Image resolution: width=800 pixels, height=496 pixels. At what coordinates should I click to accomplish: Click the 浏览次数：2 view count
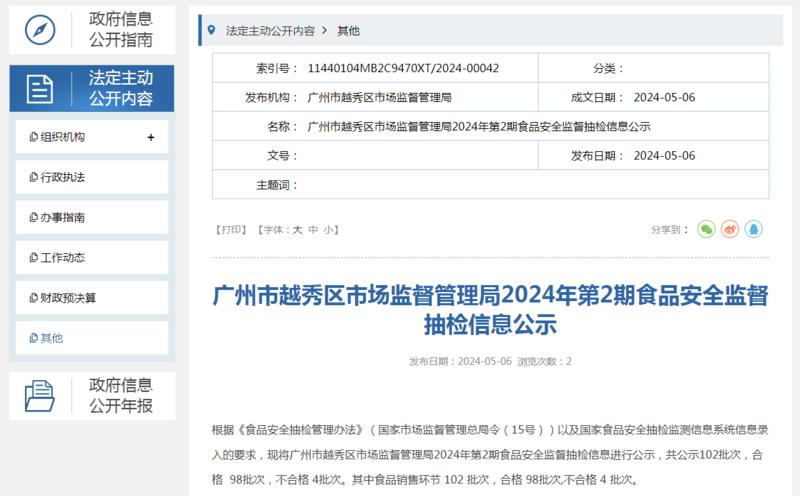[x=544, y=362]
